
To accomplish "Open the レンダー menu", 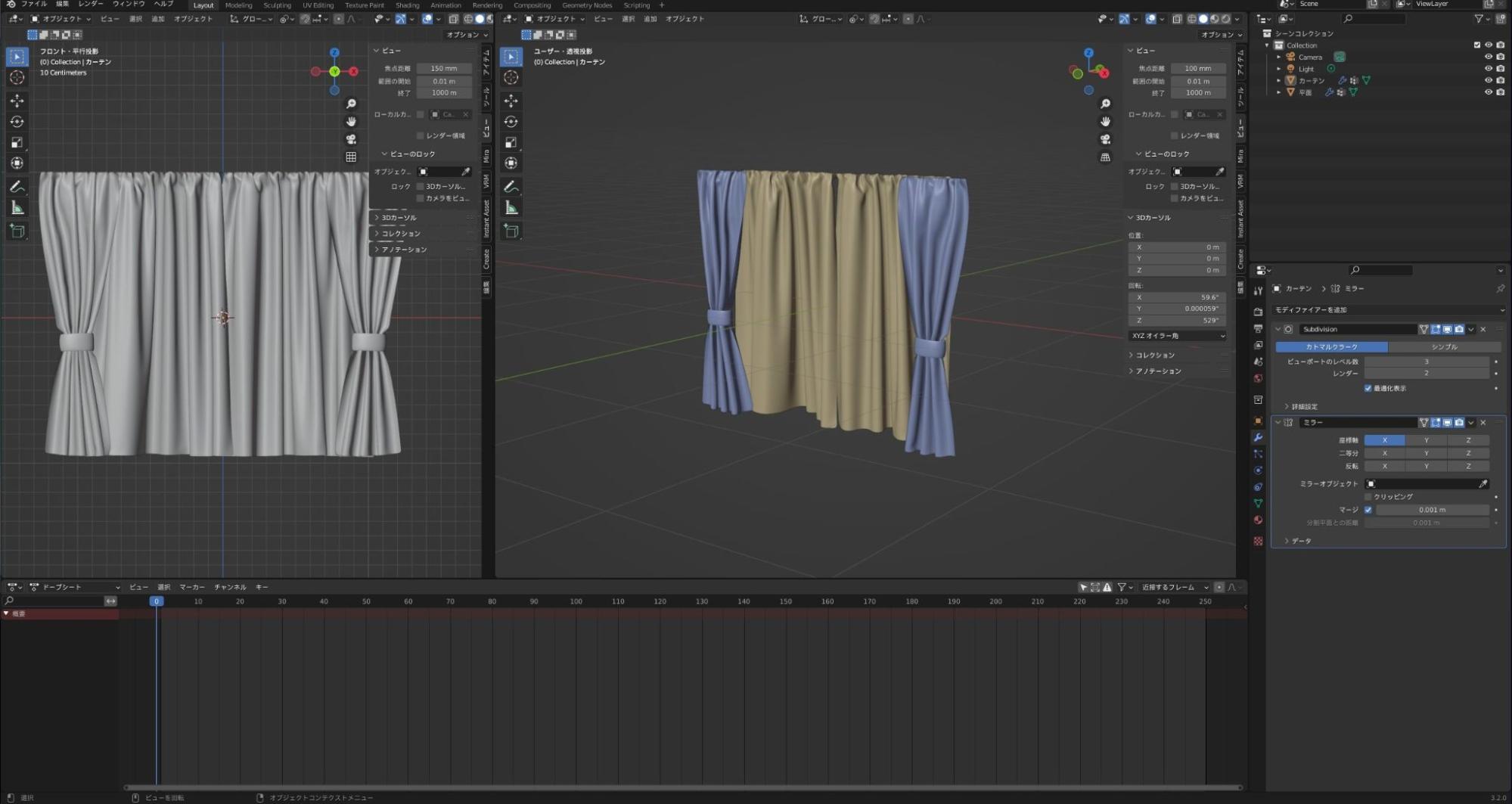I will (x=90, y=5).
